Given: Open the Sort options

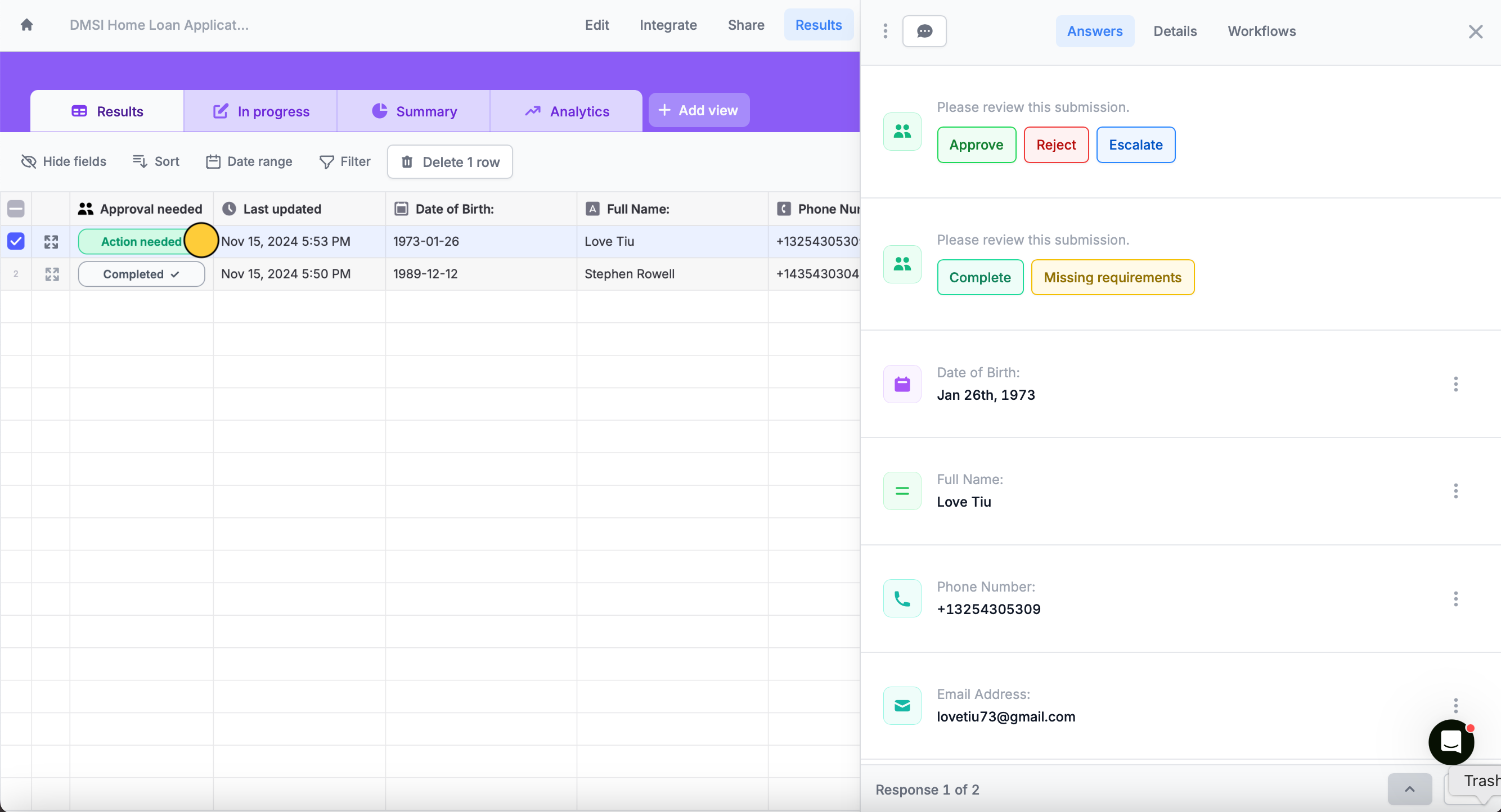Looking at the screenshot, I should coord(156,161).
